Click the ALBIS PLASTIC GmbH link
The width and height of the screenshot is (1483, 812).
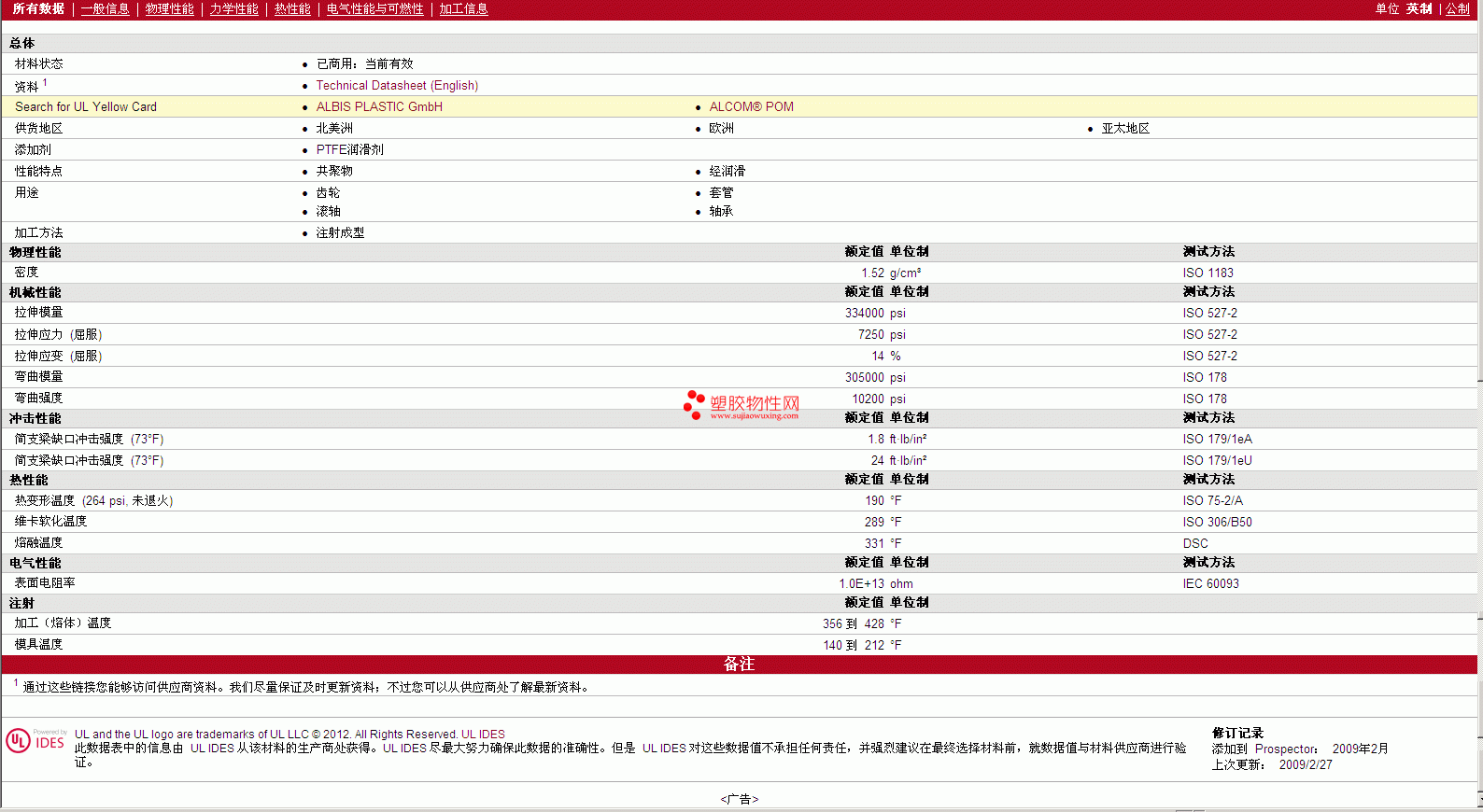click(379, 106)
